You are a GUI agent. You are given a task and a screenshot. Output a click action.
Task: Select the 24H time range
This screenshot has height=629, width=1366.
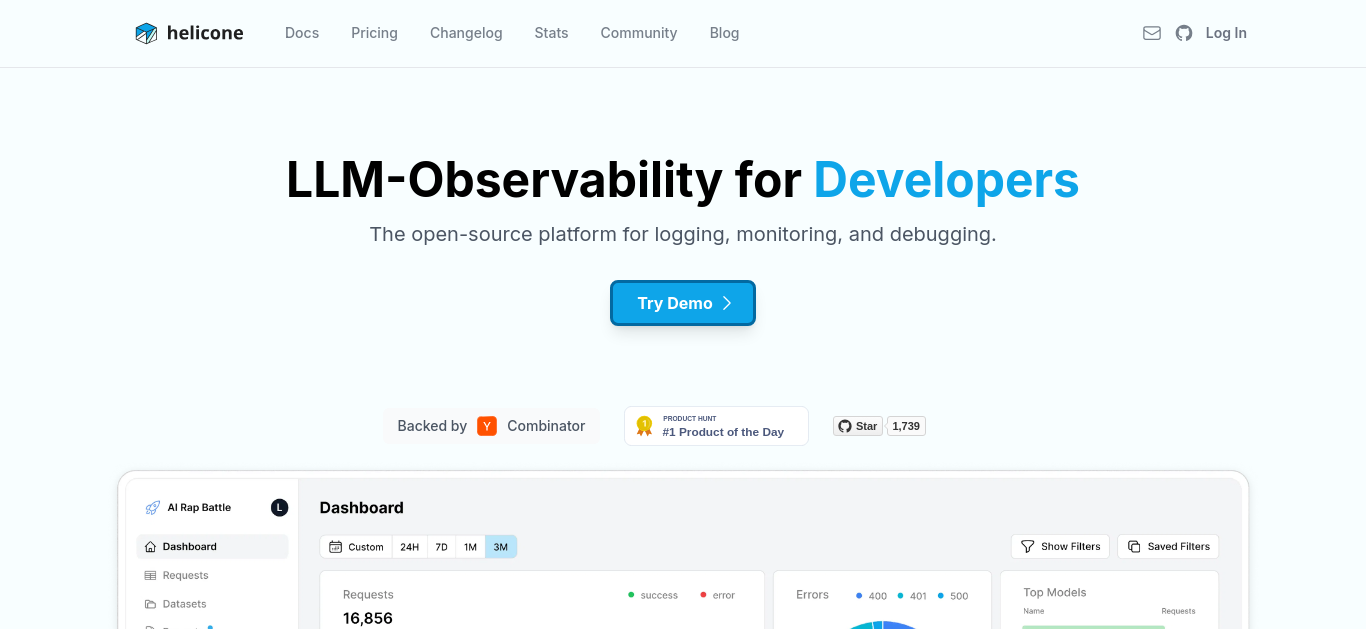[x=410, y=547]
